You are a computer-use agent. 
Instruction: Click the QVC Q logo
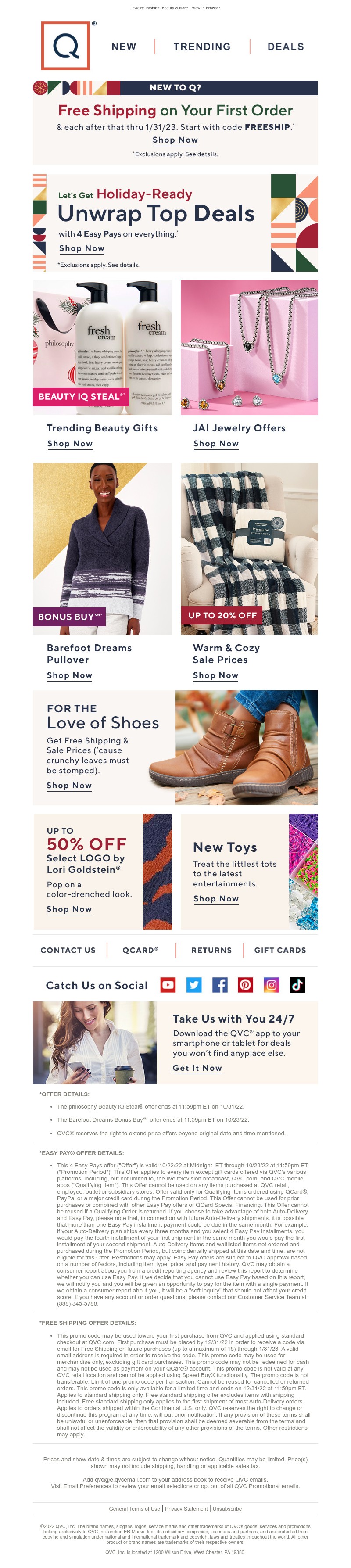click(65, 46)
